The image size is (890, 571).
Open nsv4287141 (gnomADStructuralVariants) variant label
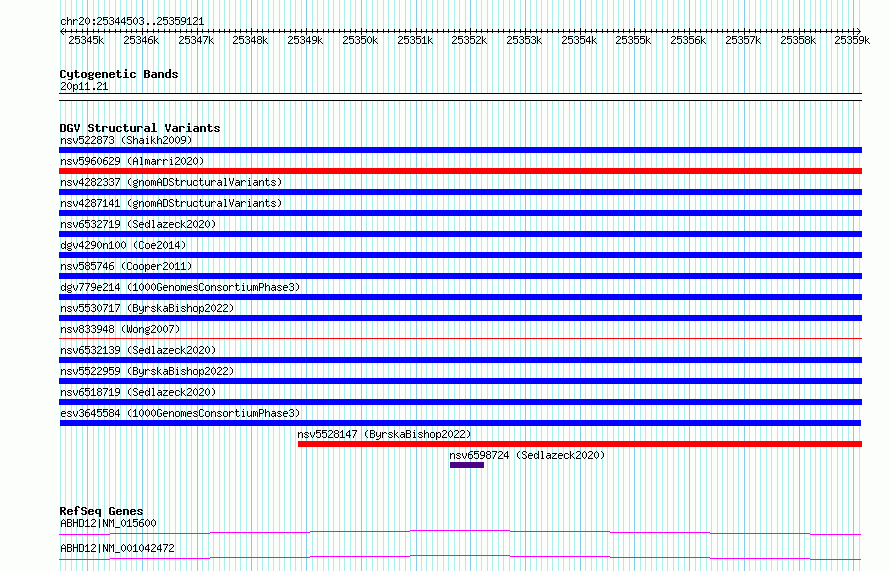point(171,203)
